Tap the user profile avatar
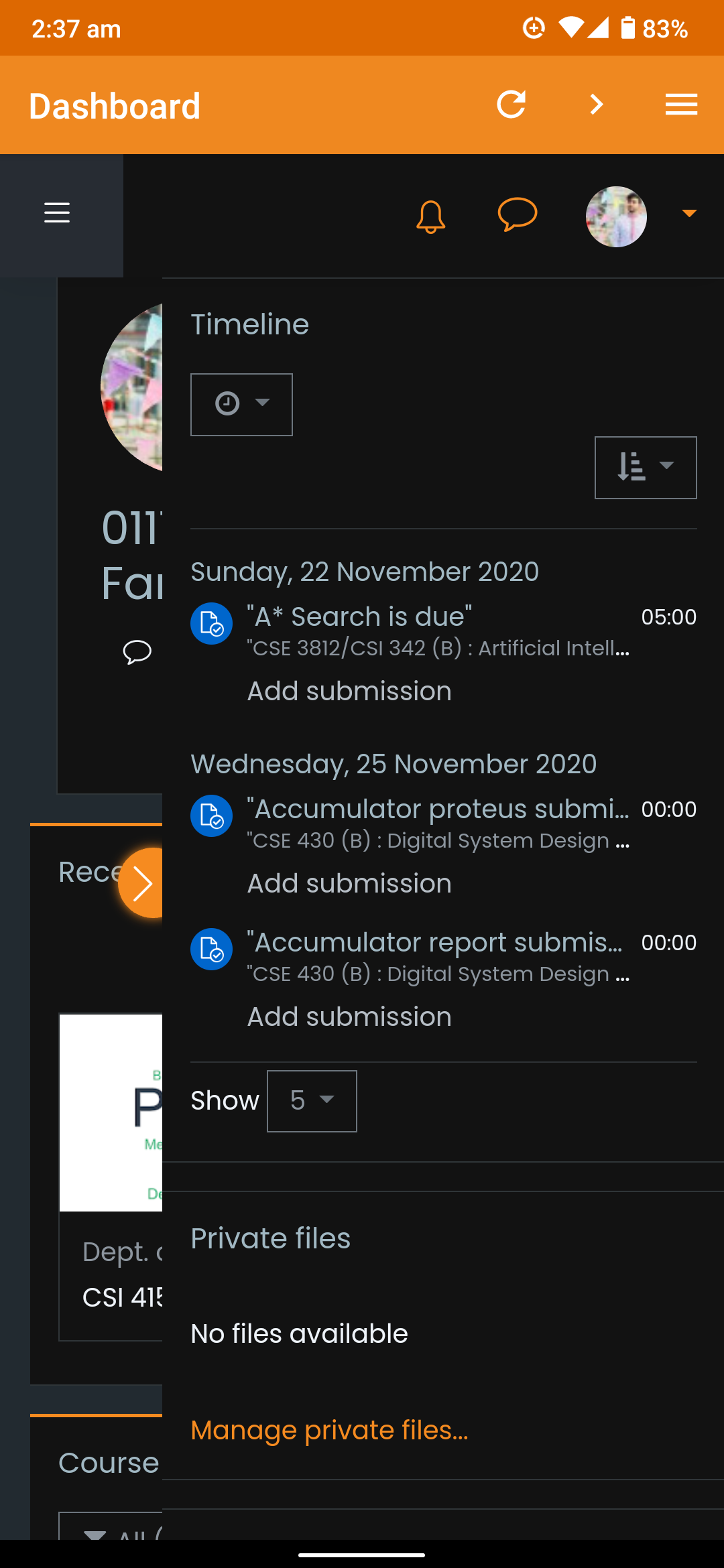The height and width of the screenshot is (1568, 724). point(616,216)
